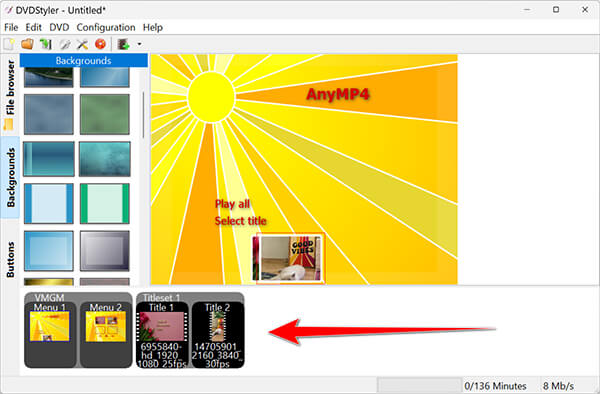Select Title 1 in Titleset 1

coord(162,334)
